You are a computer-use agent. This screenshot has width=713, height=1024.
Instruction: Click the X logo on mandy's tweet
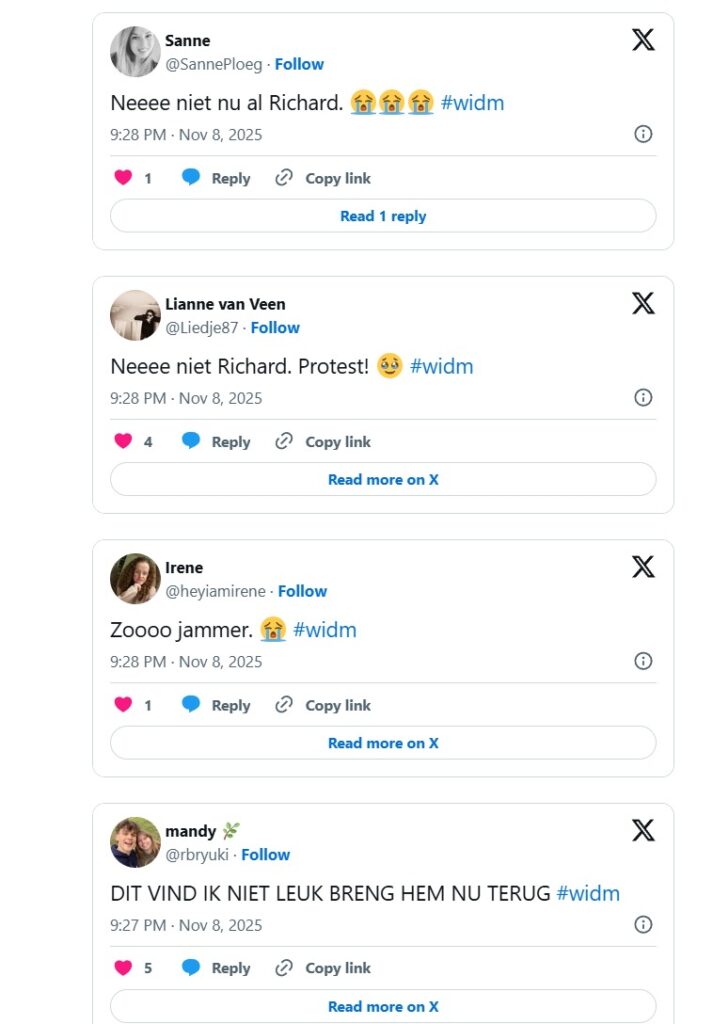[643, 830]
